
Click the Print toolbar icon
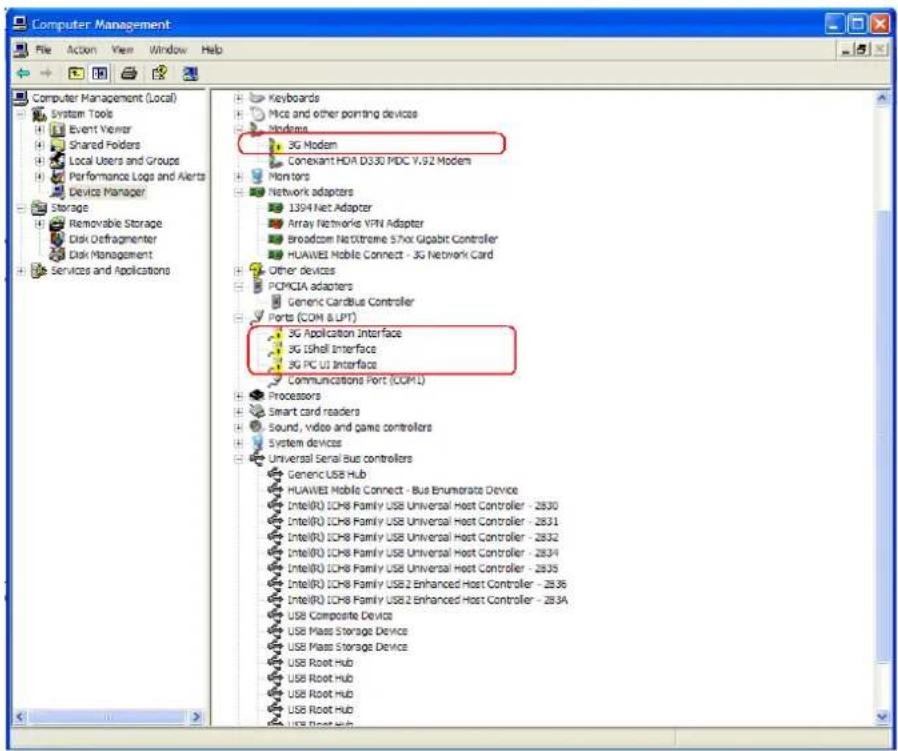pos(129,73)
